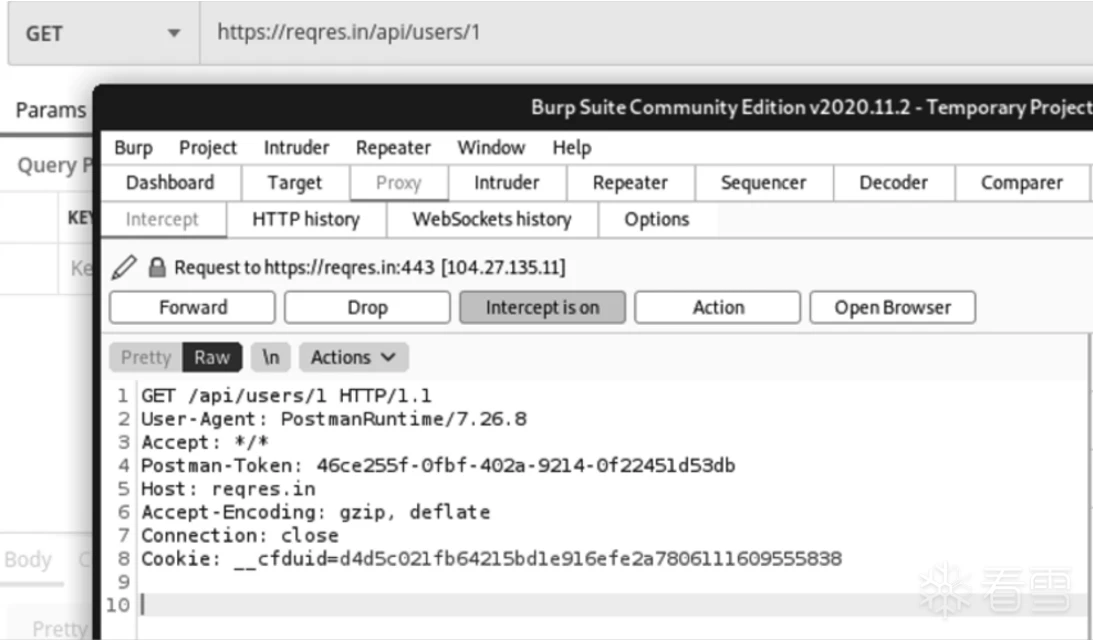Open the HTTP history sub-tab
Viewport: 1093px width, 643px height.
click(306, 220)
